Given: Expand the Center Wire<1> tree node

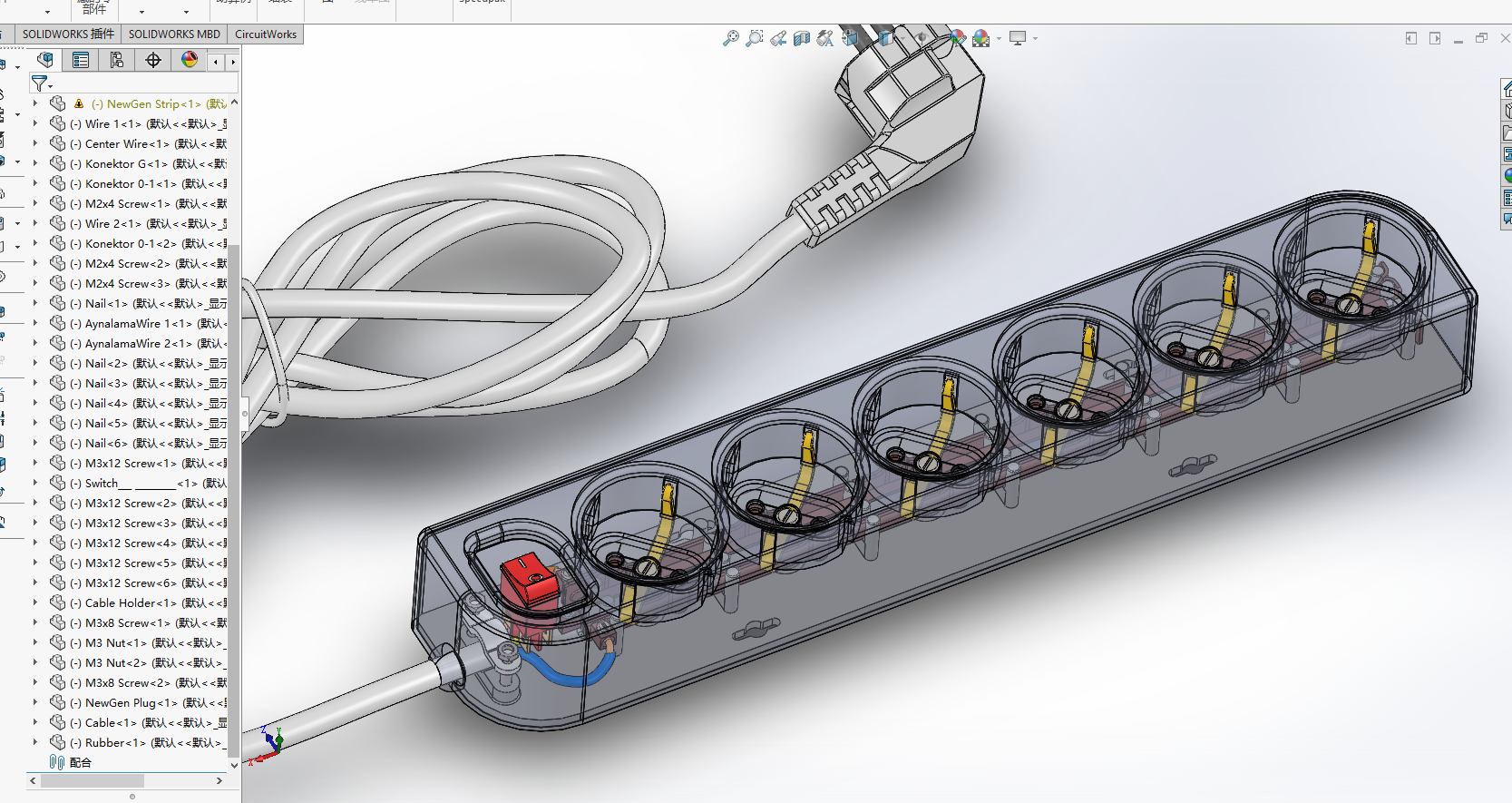Looking at the screenshot, I should coord(35,143).
